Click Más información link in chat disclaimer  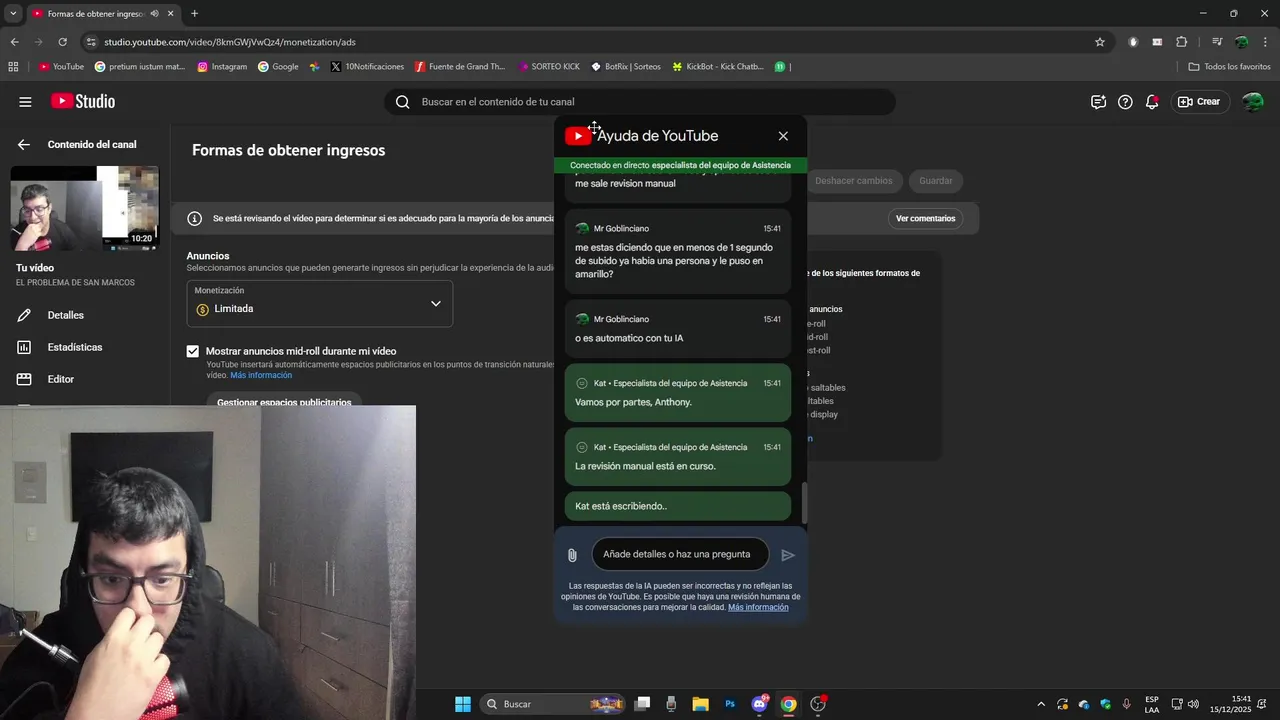point(758,608)
